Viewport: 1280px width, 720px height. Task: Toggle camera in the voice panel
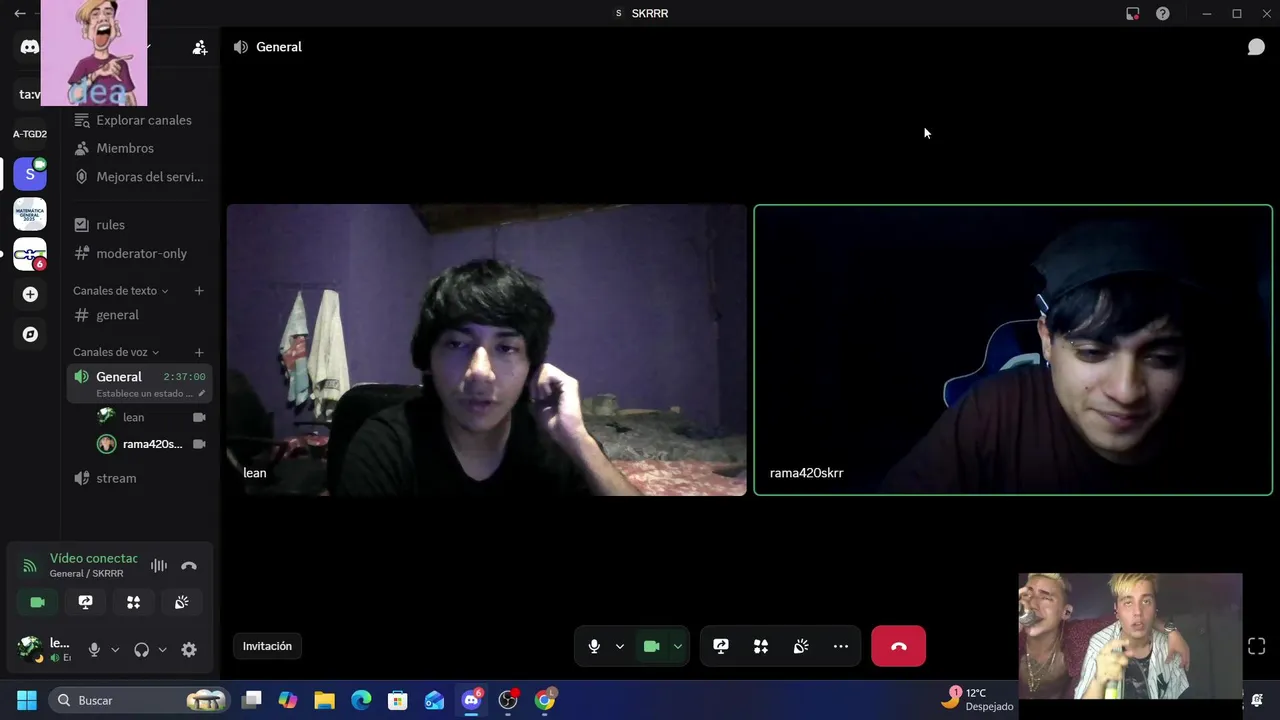coord(37,602)
